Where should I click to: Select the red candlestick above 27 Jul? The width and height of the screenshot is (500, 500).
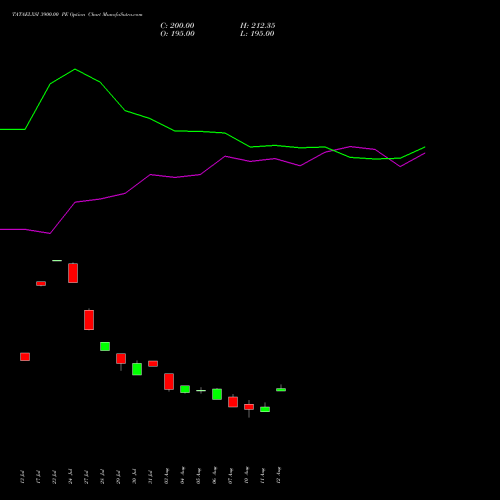click(x=89, y=320)
